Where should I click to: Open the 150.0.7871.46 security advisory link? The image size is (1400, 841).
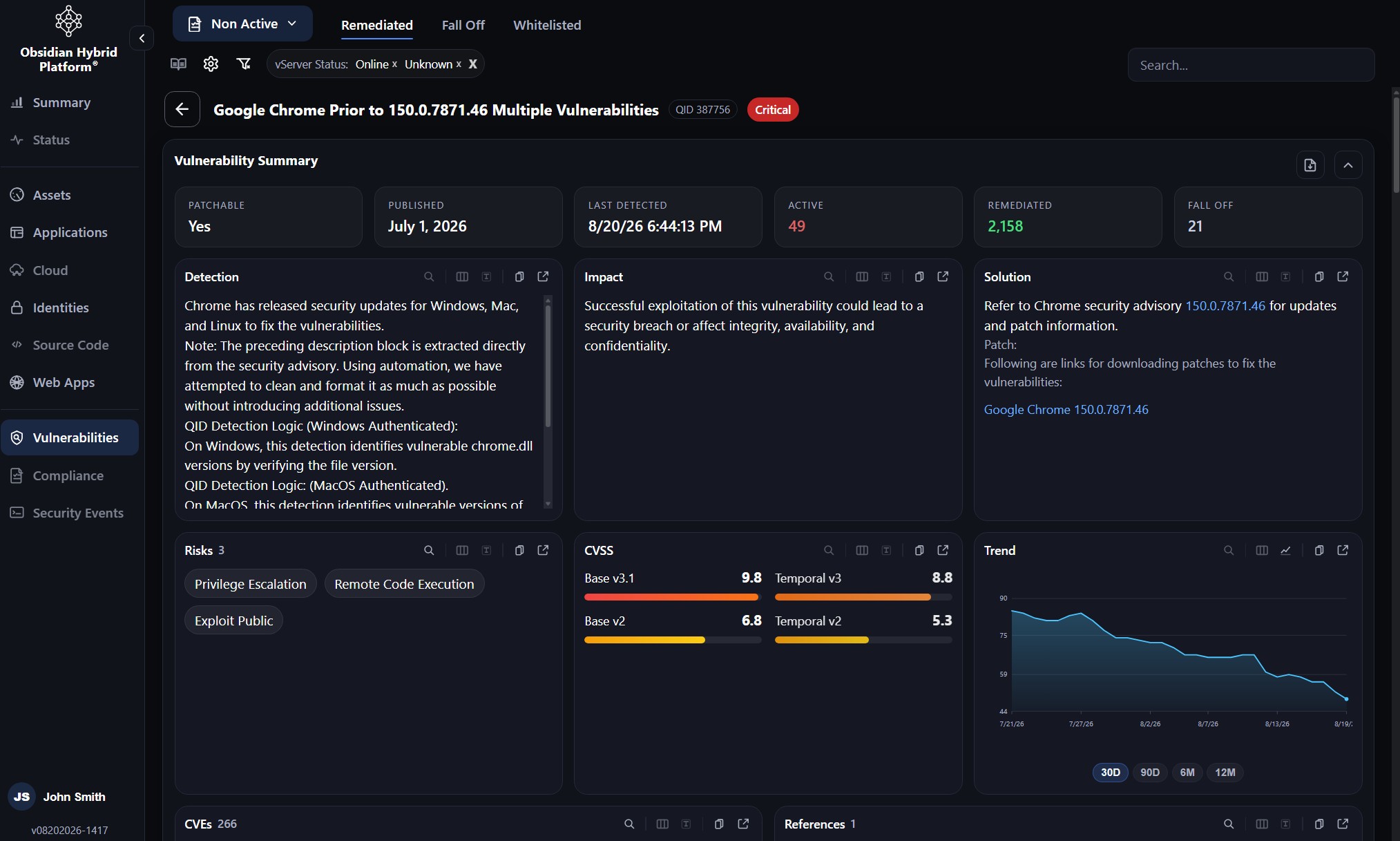pyautogui.click(x=1225, y=305)
